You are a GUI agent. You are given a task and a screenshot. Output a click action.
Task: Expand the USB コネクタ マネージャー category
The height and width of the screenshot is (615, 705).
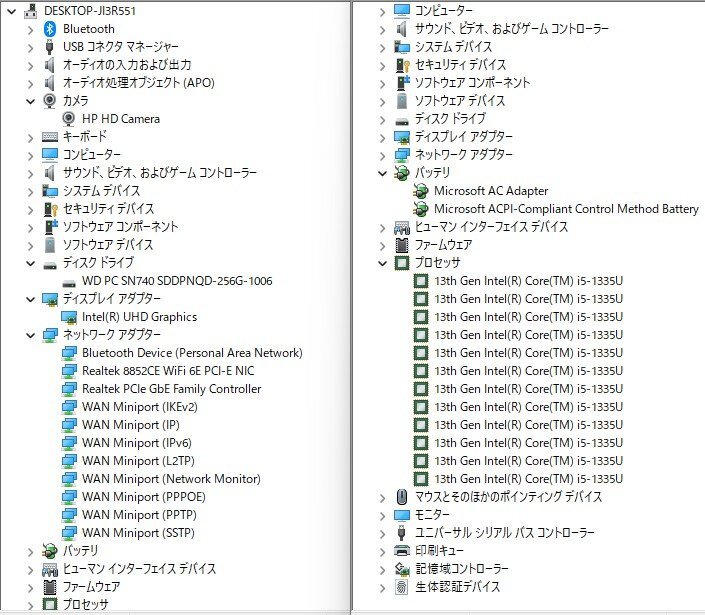(x=30, y=48)
